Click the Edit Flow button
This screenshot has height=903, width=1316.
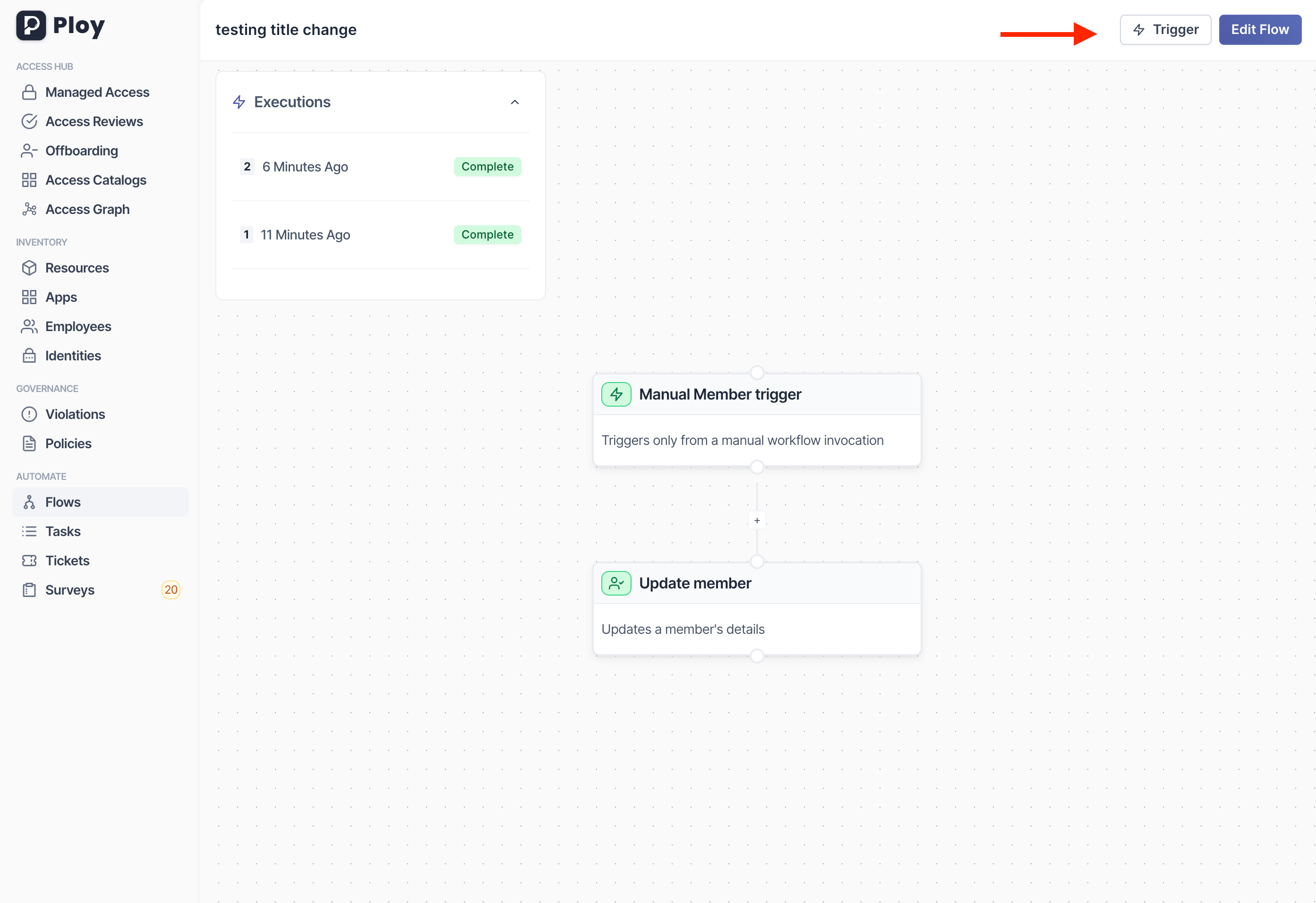coord(1260,29)
